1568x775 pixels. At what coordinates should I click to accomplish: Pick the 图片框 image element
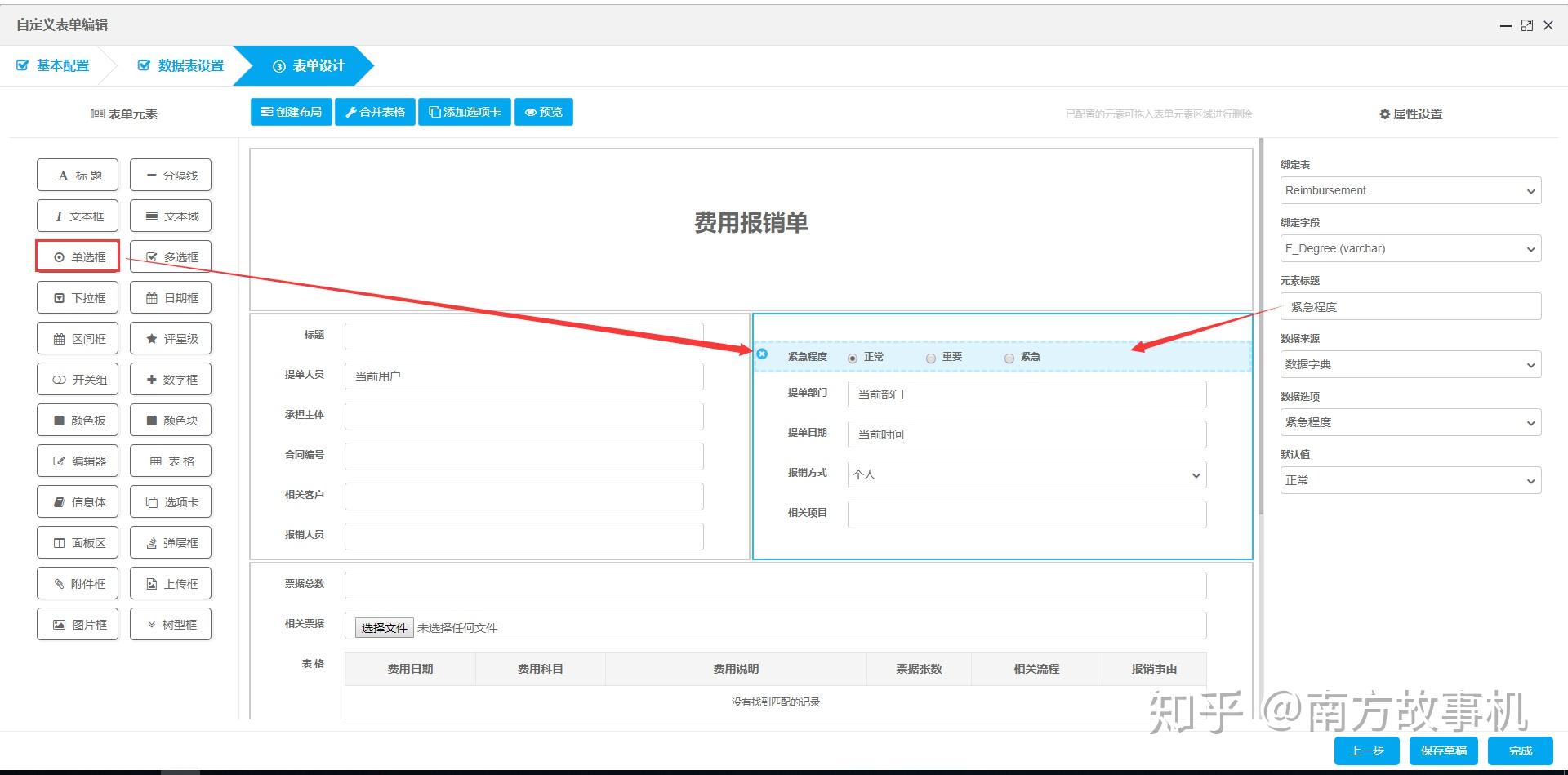tap(78, 624)
